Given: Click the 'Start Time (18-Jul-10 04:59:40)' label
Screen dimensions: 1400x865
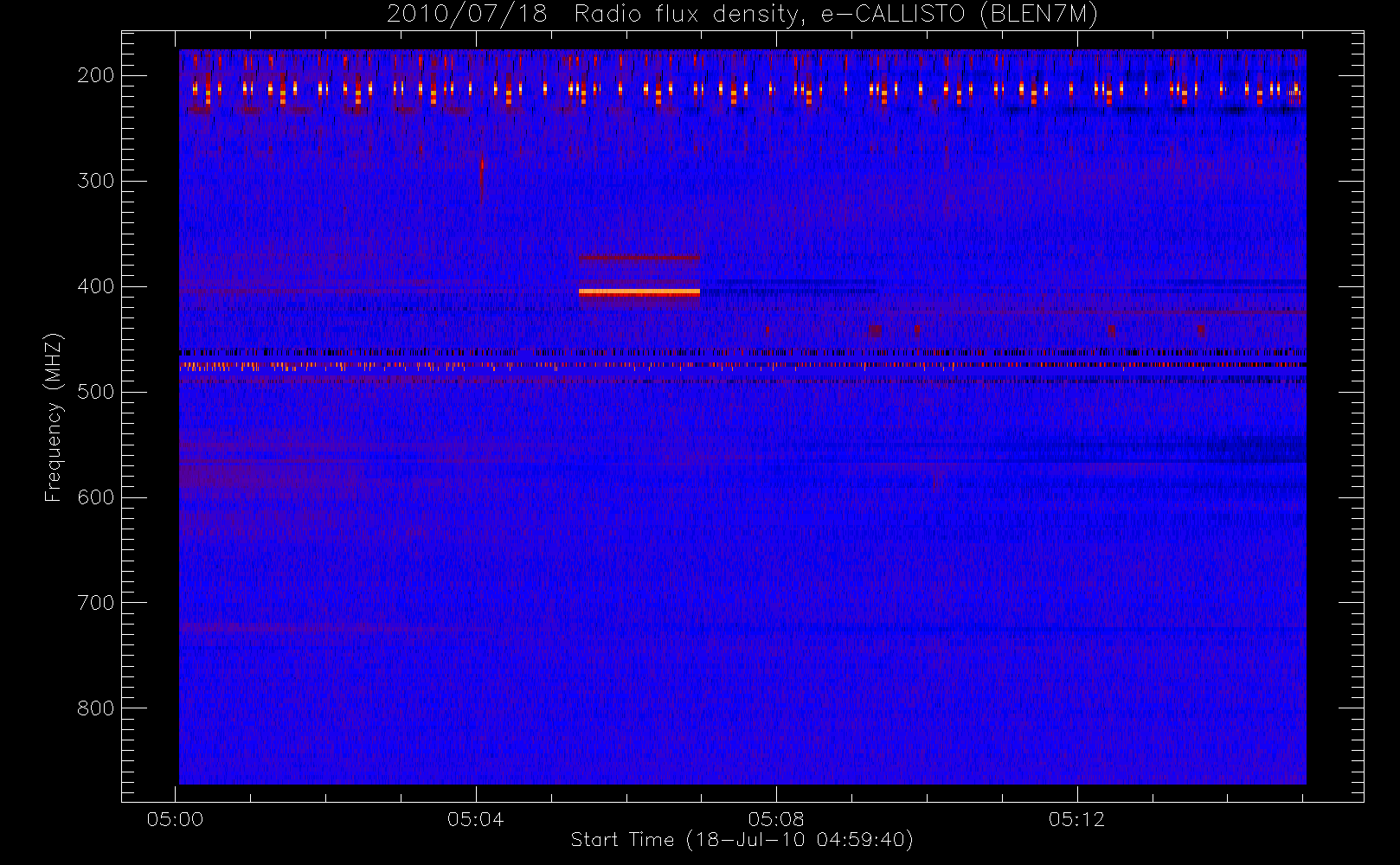Looking at the screenshot, I should point(742,840).
